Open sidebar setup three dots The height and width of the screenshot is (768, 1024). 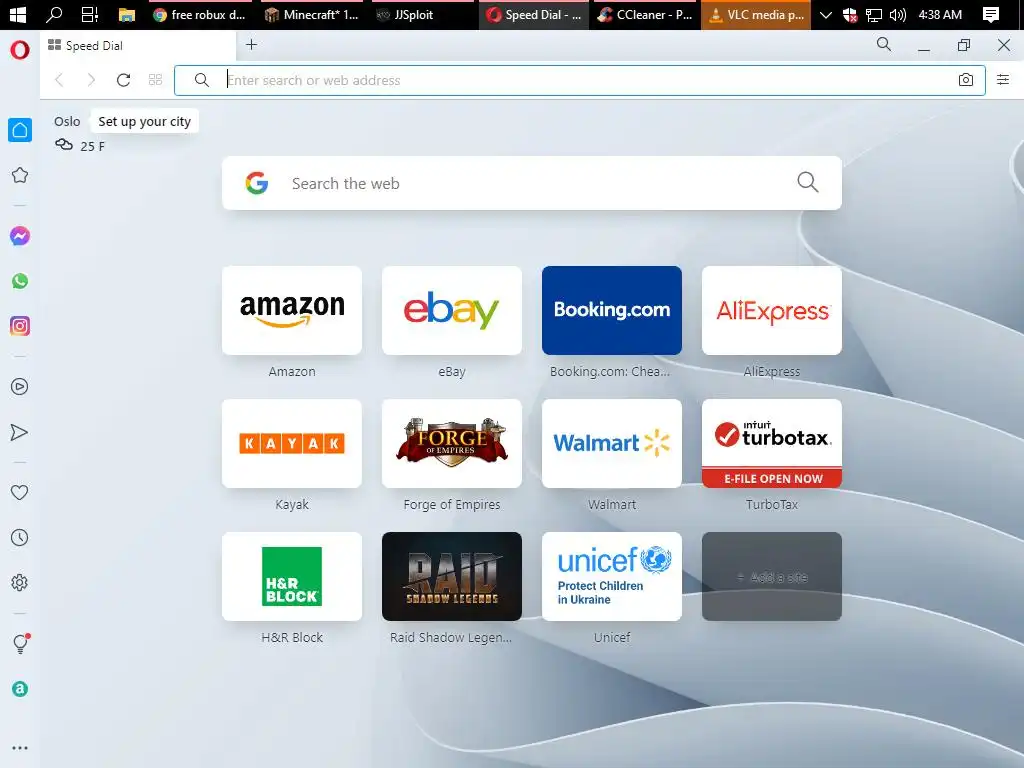[20, 748]
